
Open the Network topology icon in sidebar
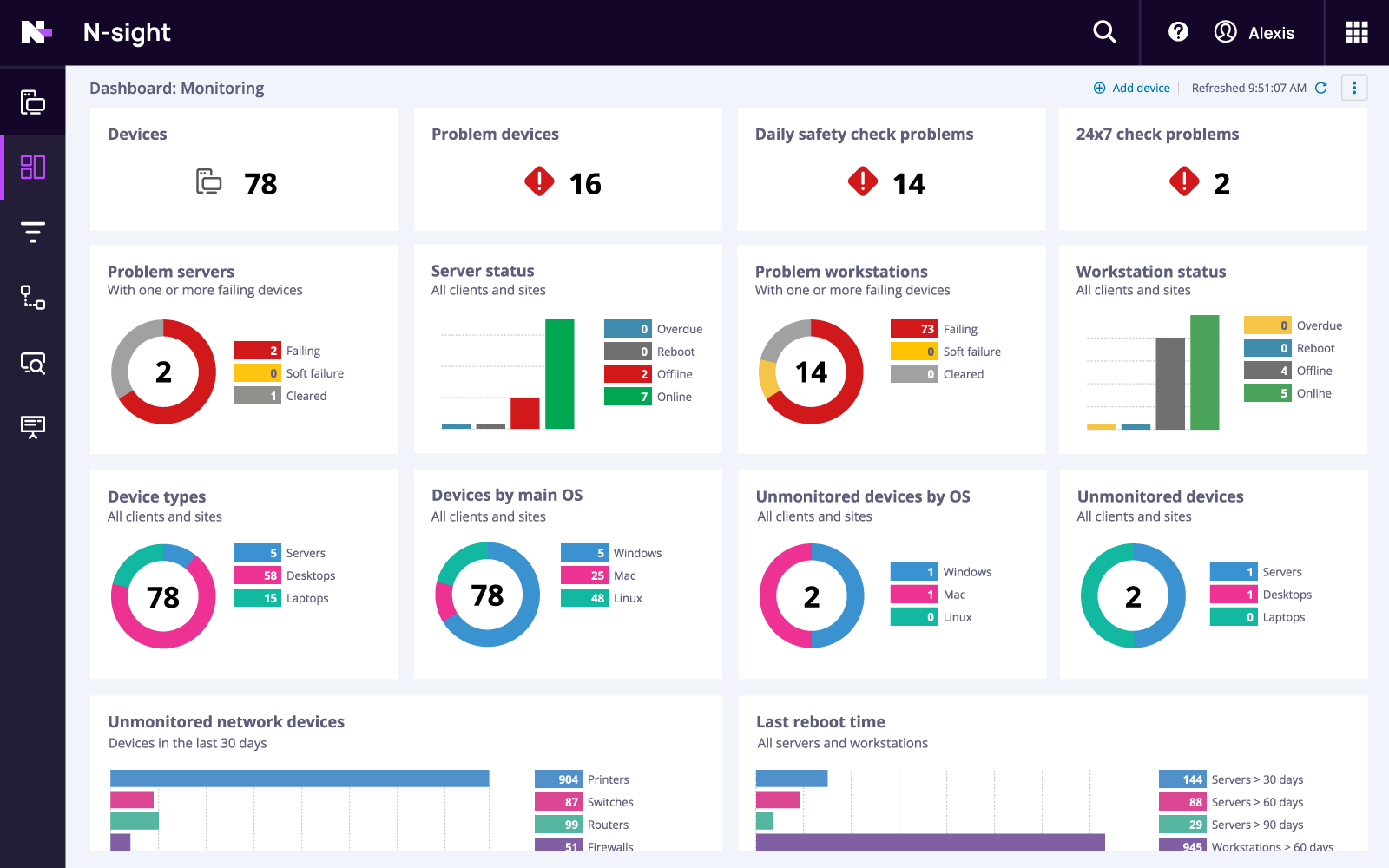click(x=32, y=299)
